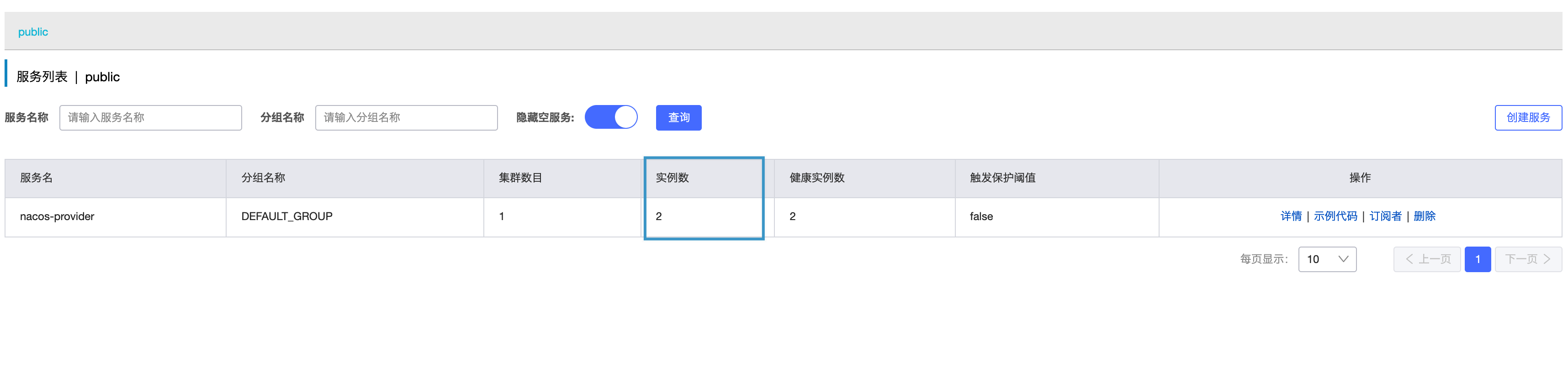1568x379 pixels.
Task: Click the 创建服务 button
Action: pos(1528,117)
